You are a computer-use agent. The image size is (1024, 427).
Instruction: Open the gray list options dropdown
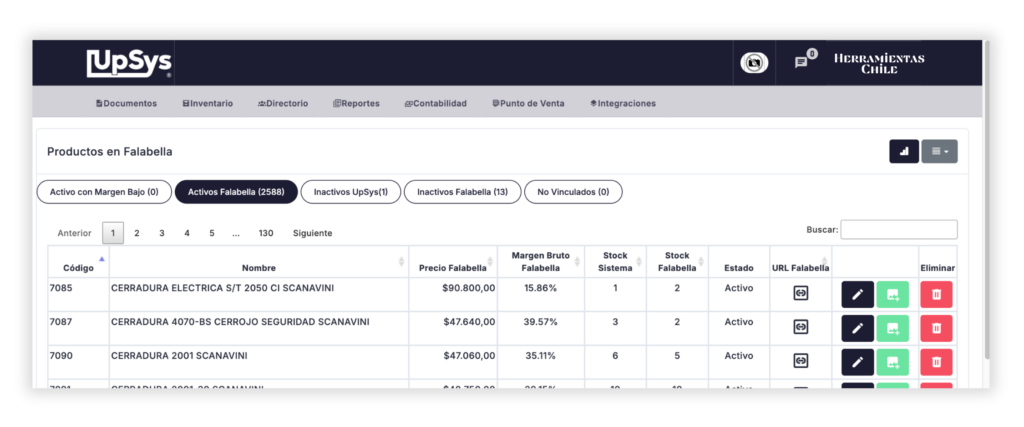click(939, 151)
